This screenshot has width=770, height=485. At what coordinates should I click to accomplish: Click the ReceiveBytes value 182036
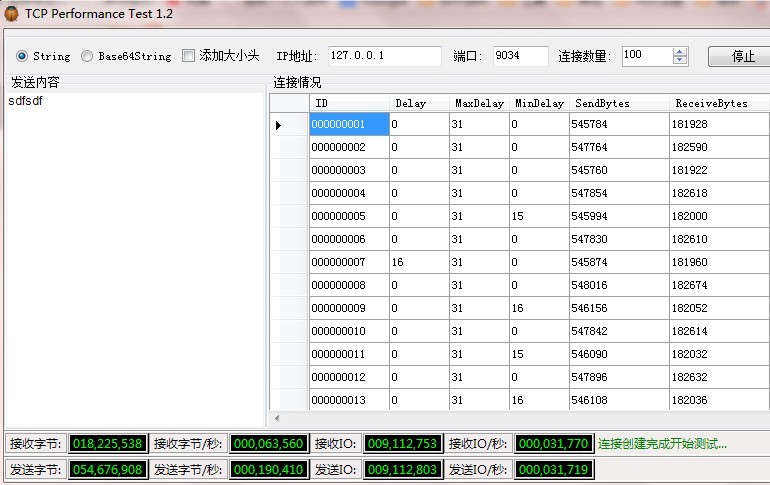(x=719, y=400)
